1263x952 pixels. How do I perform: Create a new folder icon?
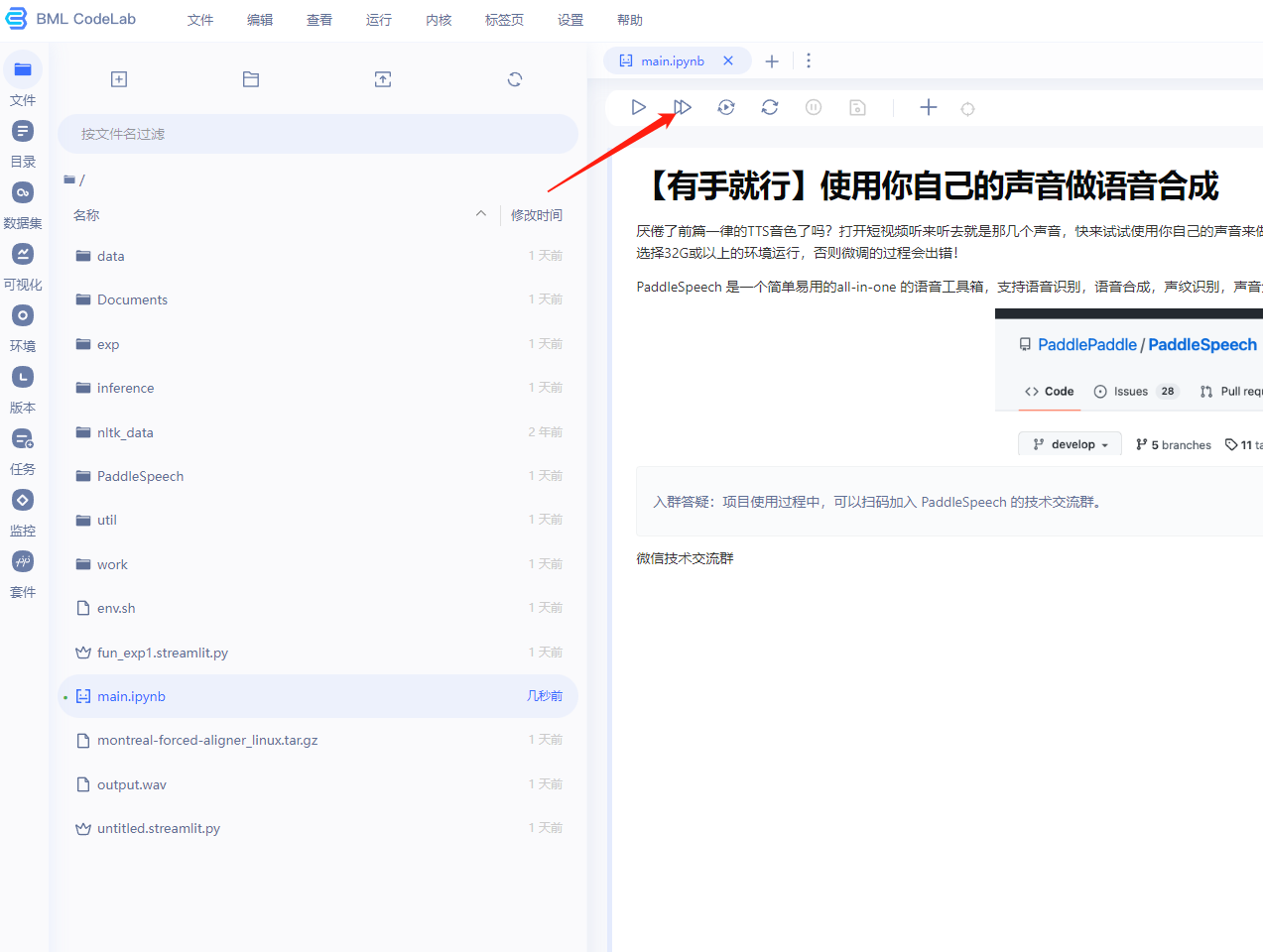[x=251, y=79]
